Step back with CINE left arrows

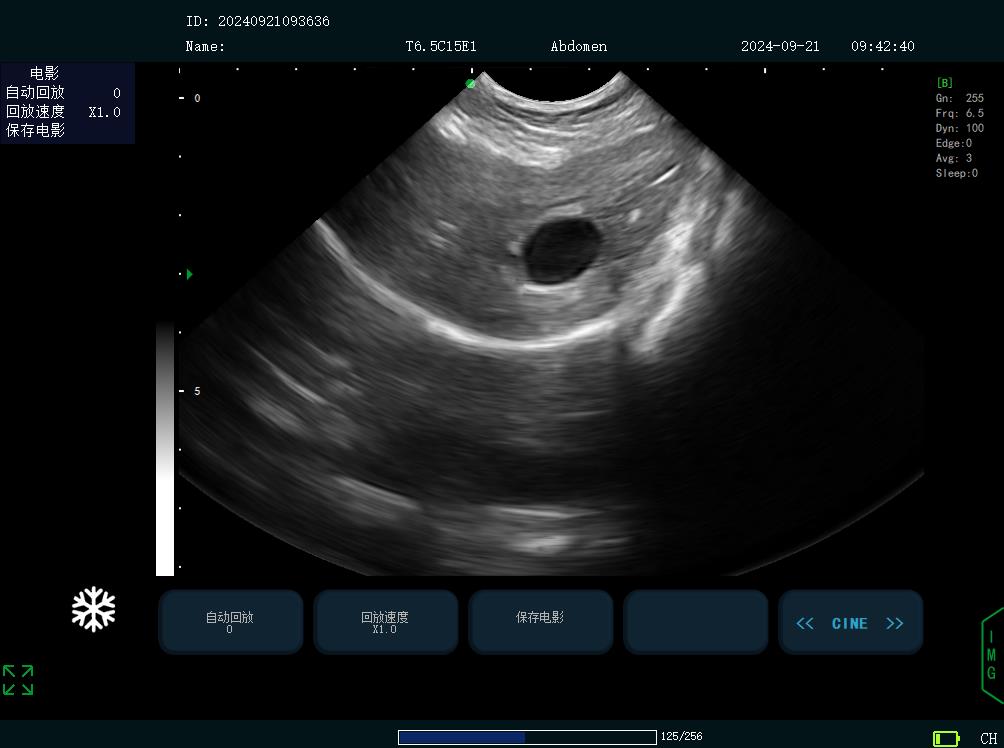[805, 623]
